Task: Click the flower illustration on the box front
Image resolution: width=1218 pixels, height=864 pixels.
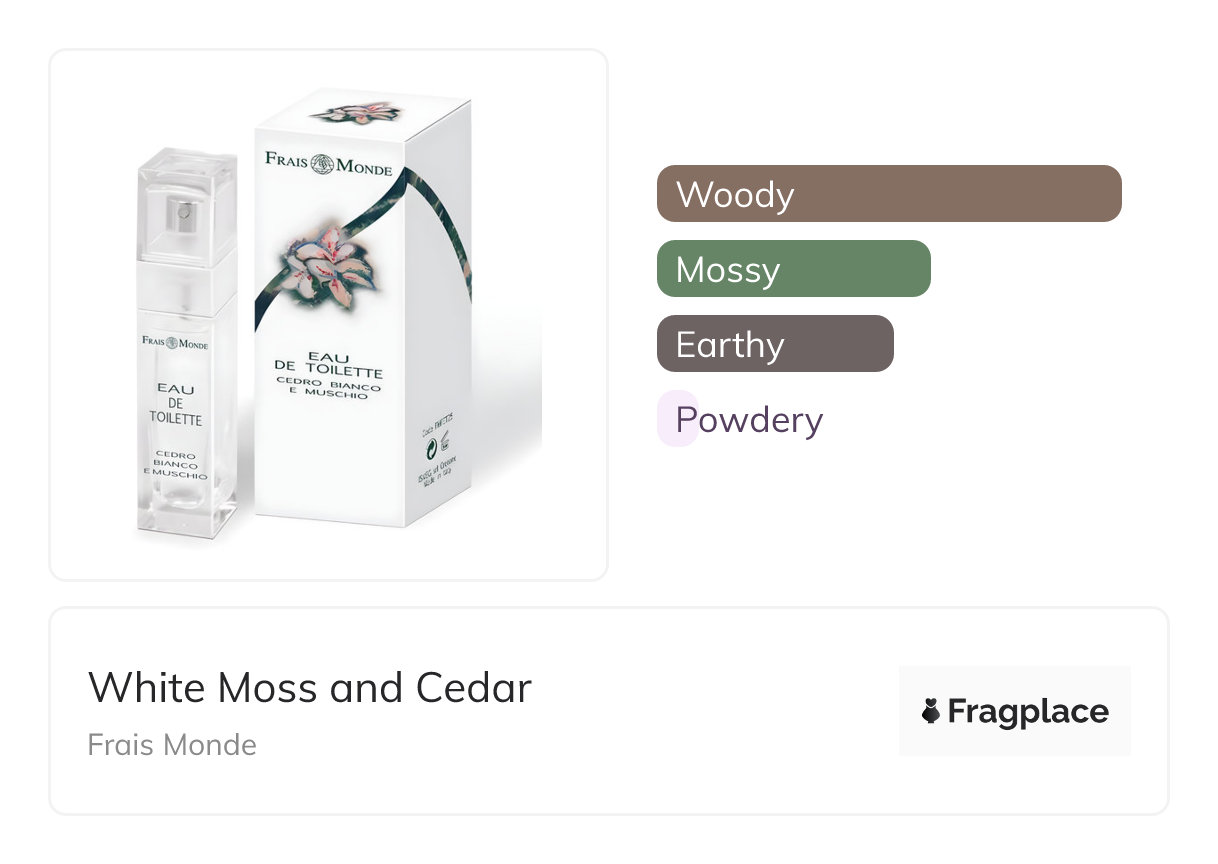Action: pyautogui.click(x=312, y=265)
